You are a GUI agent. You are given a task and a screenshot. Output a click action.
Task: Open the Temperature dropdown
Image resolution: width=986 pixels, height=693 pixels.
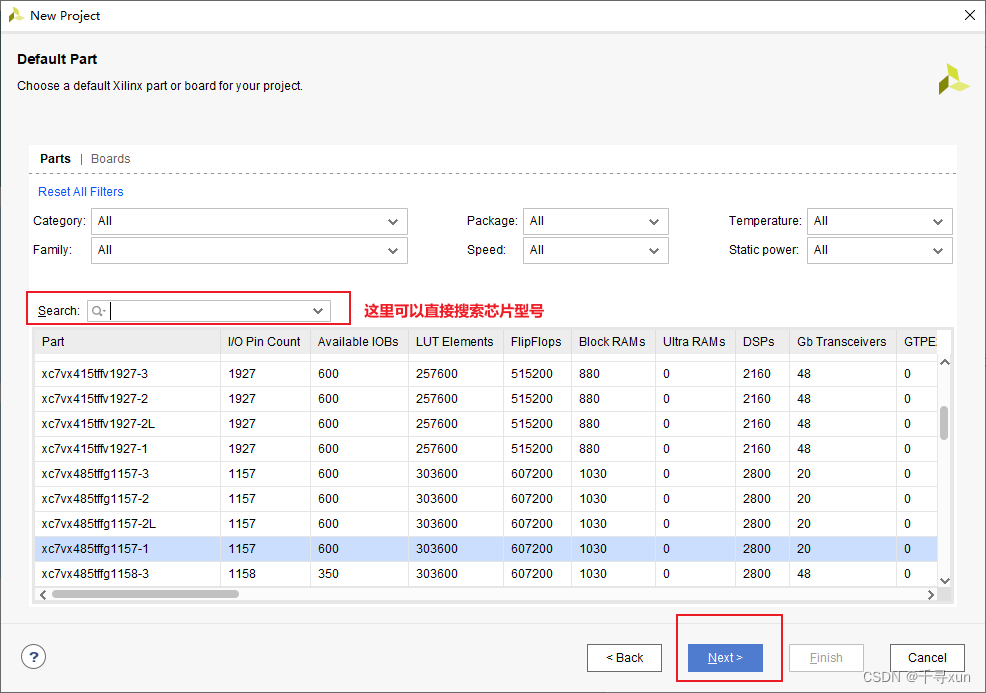pos(880,221)
